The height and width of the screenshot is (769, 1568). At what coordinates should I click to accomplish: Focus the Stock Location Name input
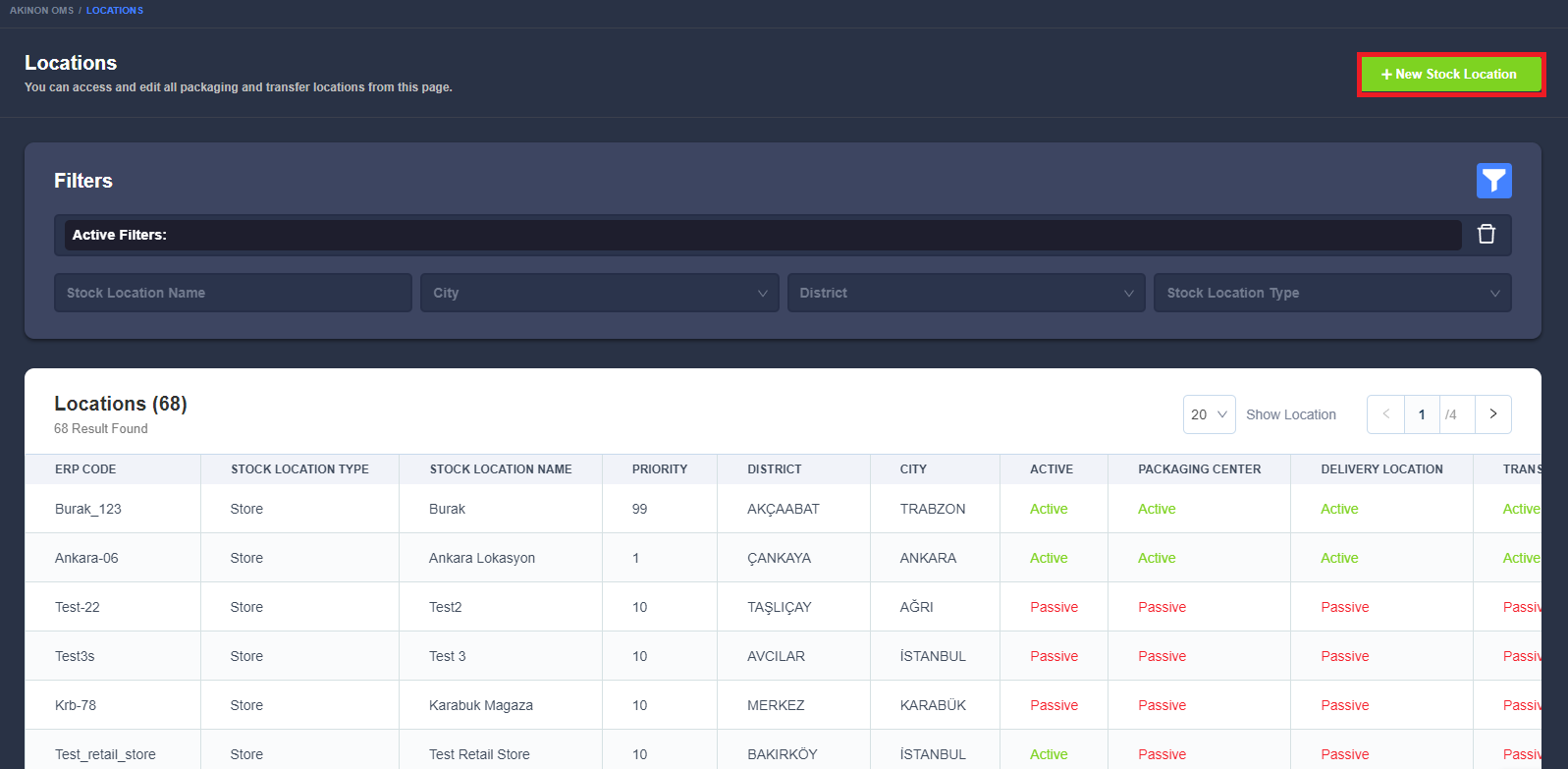click(233, 293)
